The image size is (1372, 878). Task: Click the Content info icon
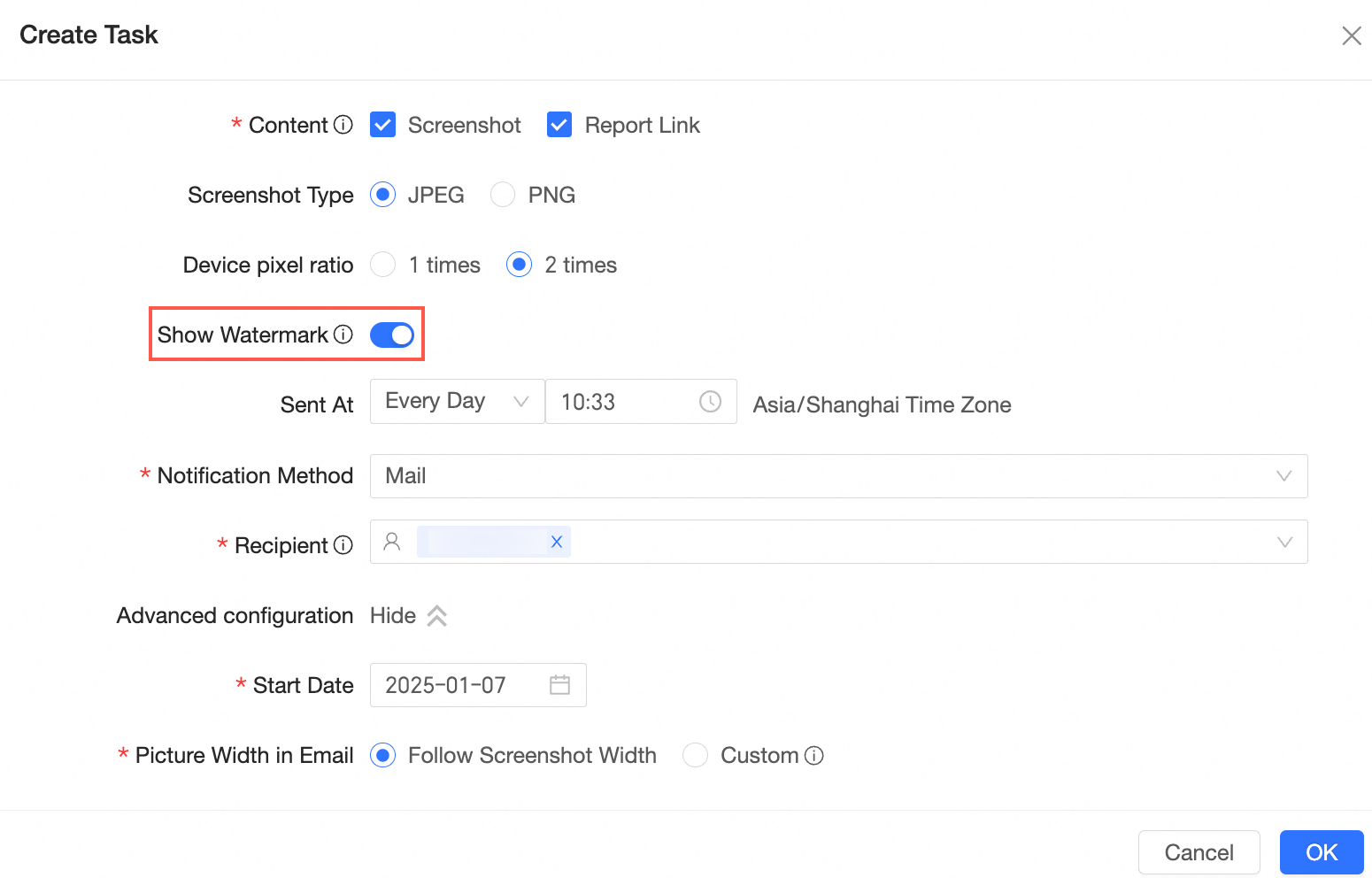(x=343, y=125)
